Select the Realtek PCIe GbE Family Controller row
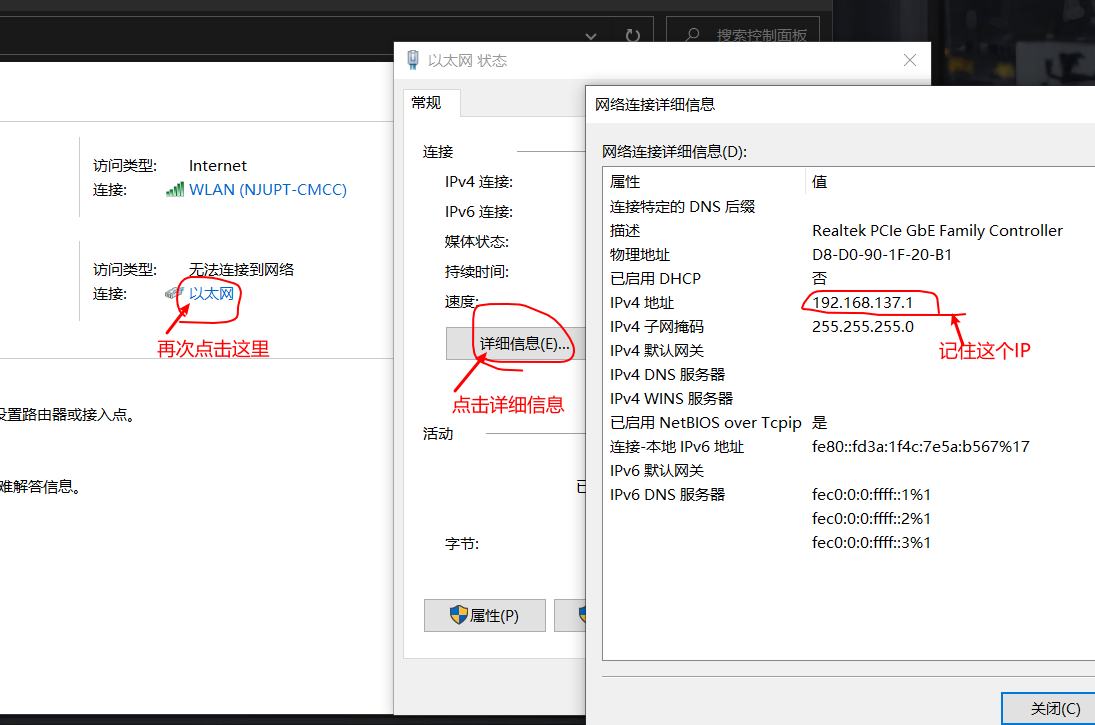The image size is (1095, 725). tap(848, 230)
